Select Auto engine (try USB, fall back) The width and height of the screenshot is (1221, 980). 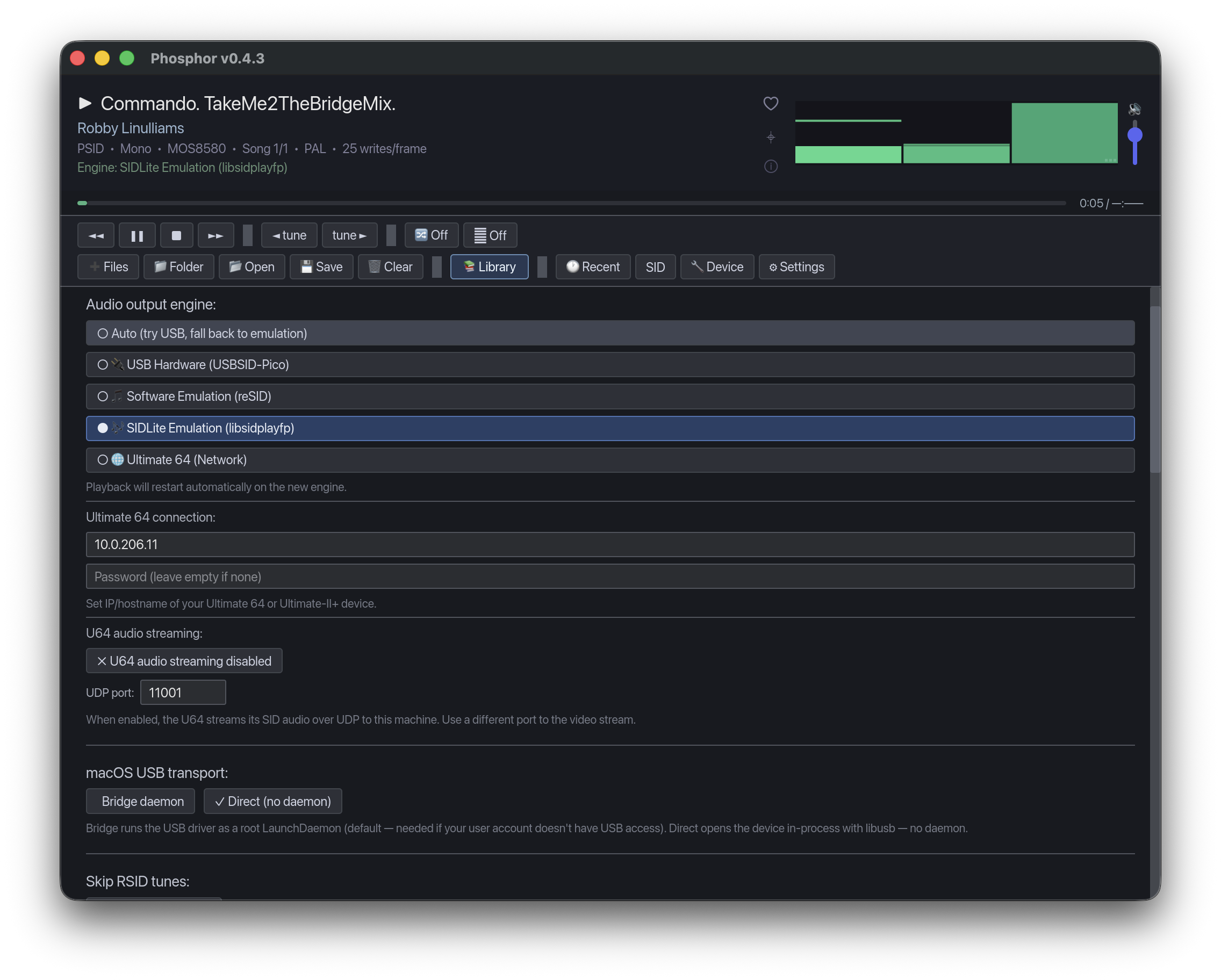[610, 334]
